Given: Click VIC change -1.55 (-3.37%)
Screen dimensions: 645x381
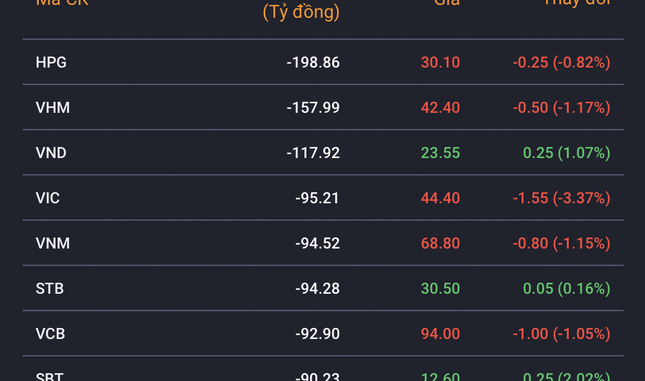Looking at the screenshot, I should click(561, 198).
